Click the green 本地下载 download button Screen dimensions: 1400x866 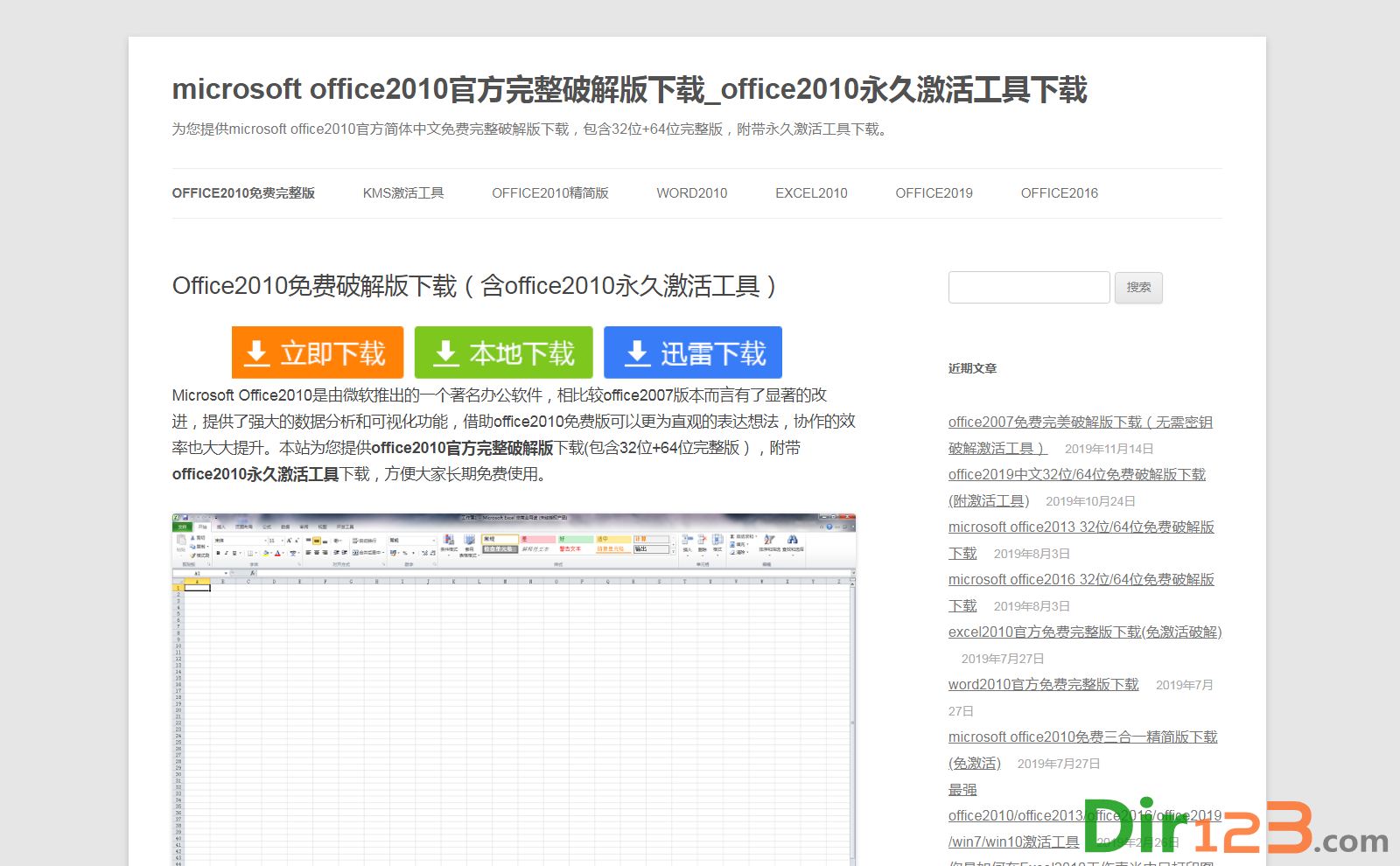pyautogui.click(x=504, y=353)
